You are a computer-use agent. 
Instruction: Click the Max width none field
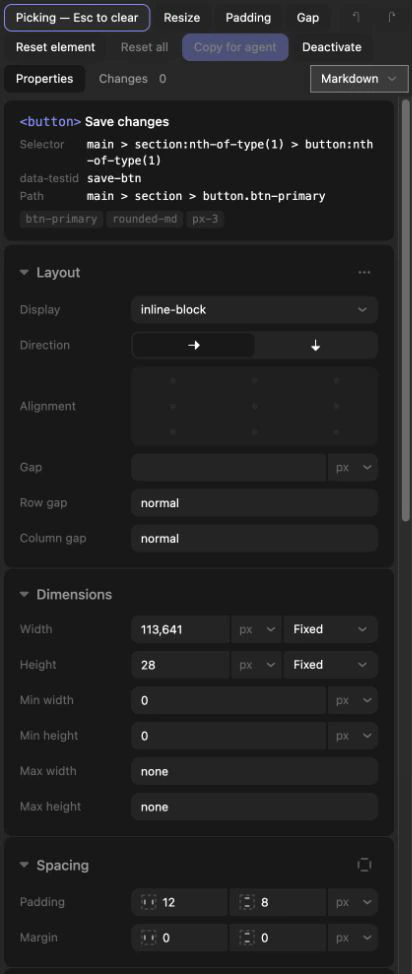pos(254,771)
